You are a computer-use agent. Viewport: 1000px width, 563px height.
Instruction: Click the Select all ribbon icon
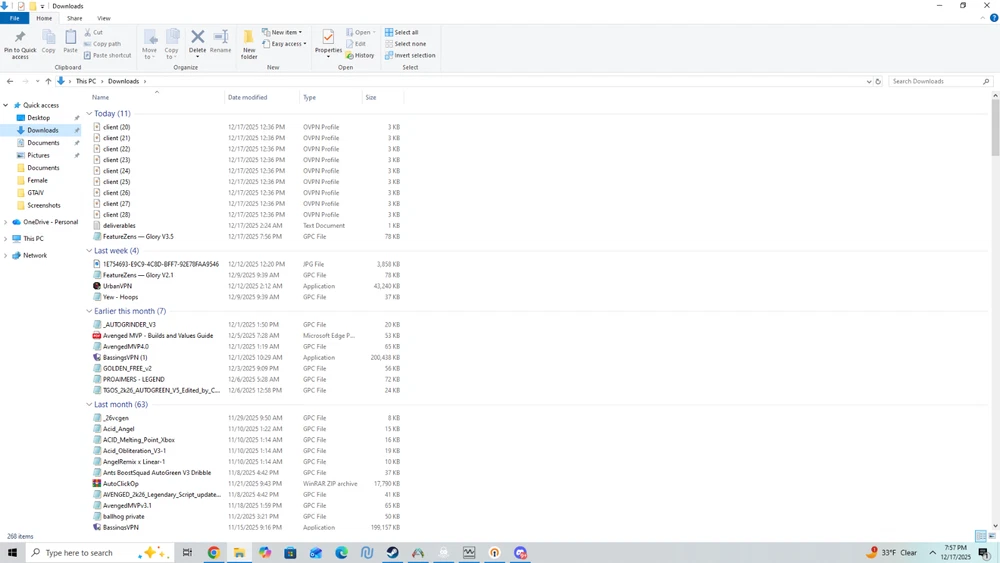pyautogui.click(x=389, y=32)
